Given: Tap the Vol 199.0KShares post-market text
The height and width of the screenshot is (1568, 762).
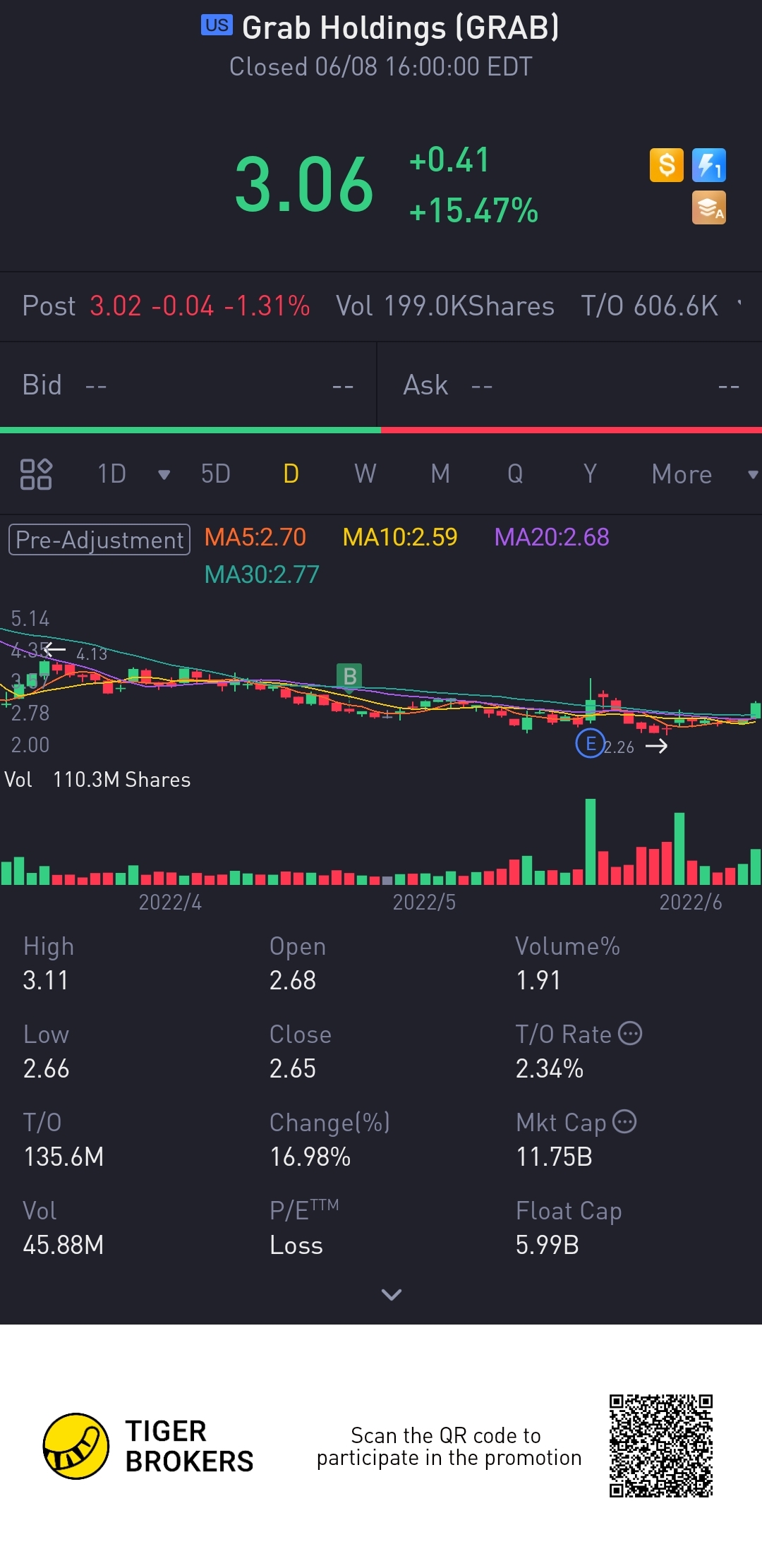Looking at the screenshot, I should (x=445, y=306).
